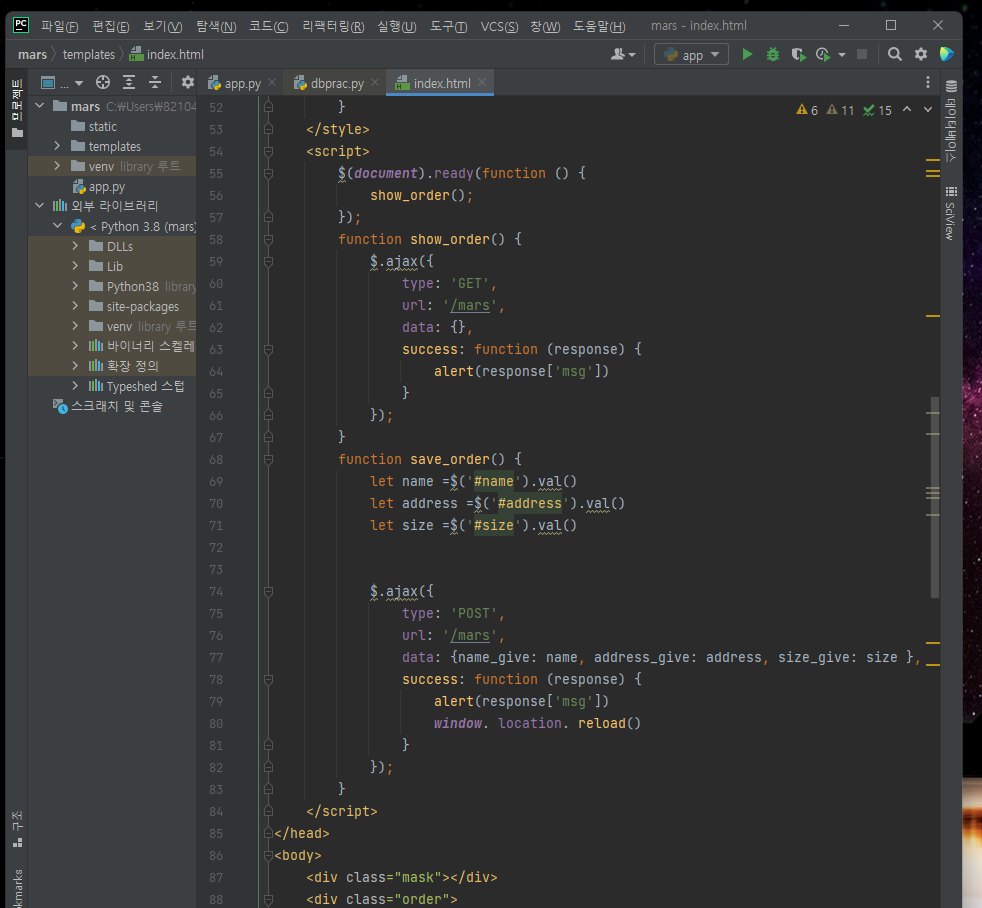Collapse Python 3.8 (mars) node
982x908 pixels.
pyautogui.click(x=58, y=225)
